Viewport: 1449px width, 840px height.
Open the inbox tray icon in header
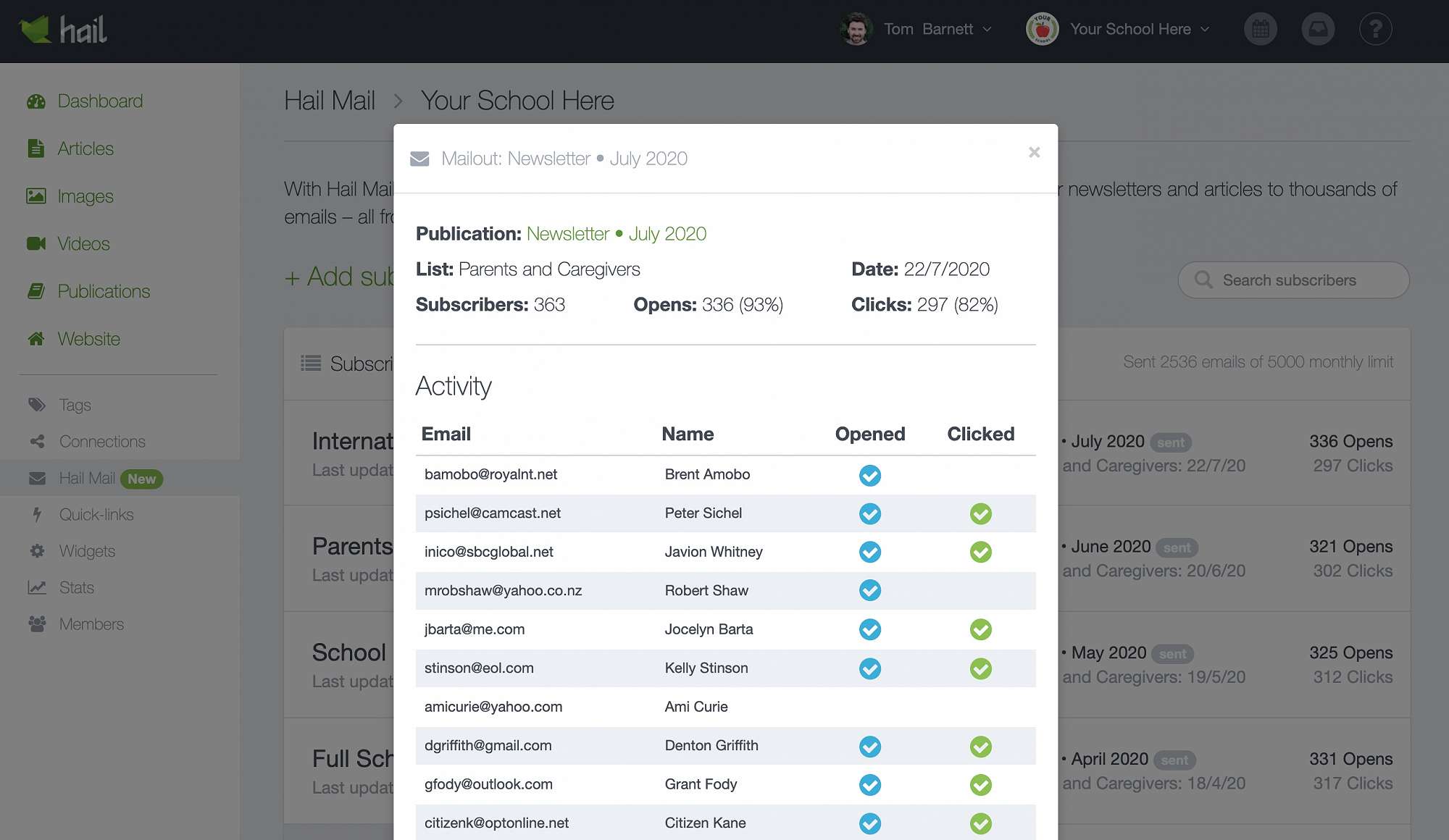pos(1318,30)
